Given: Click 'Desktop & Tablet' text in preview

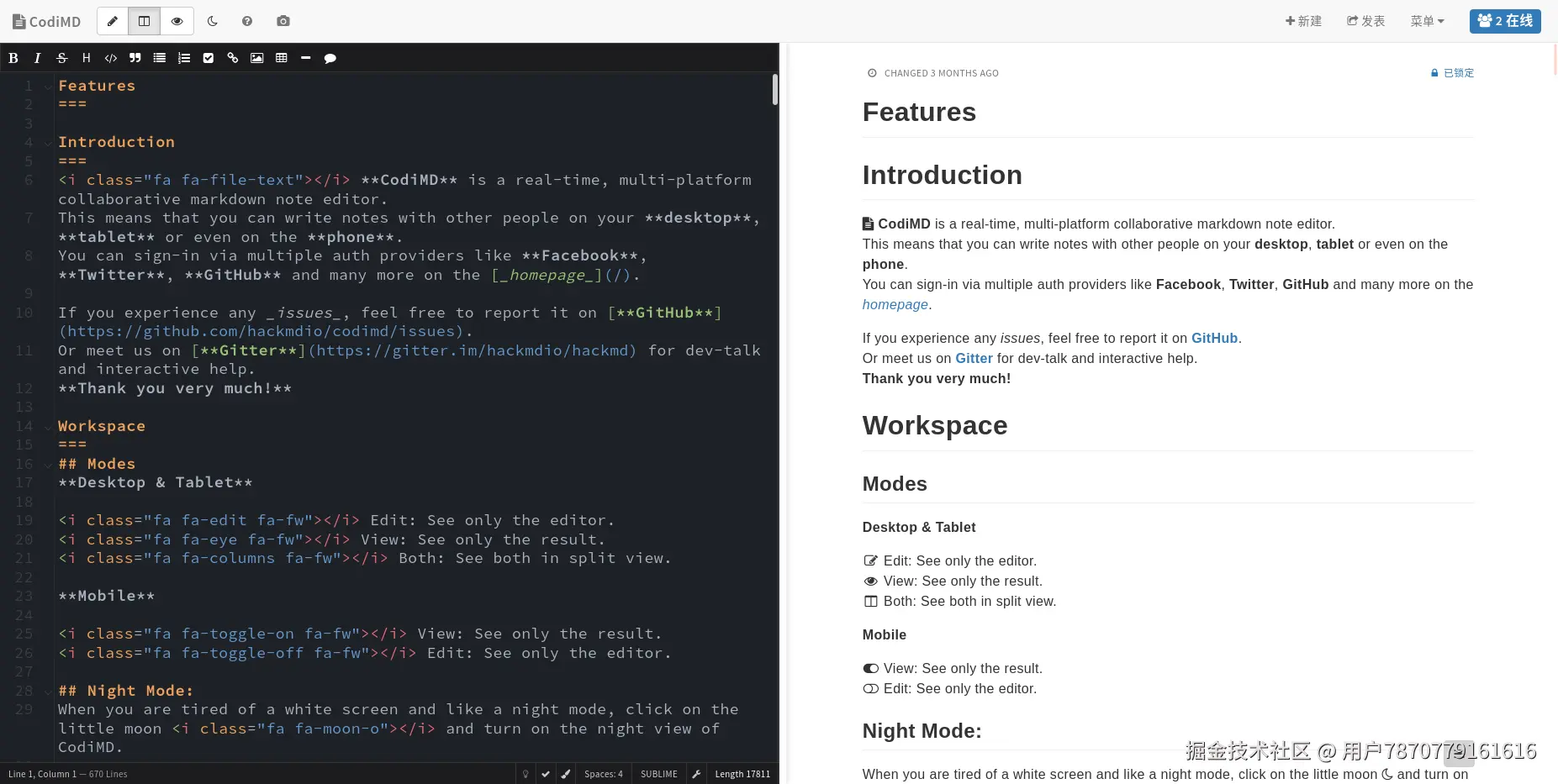Looking at the screenshot, I should pos(919,528).
